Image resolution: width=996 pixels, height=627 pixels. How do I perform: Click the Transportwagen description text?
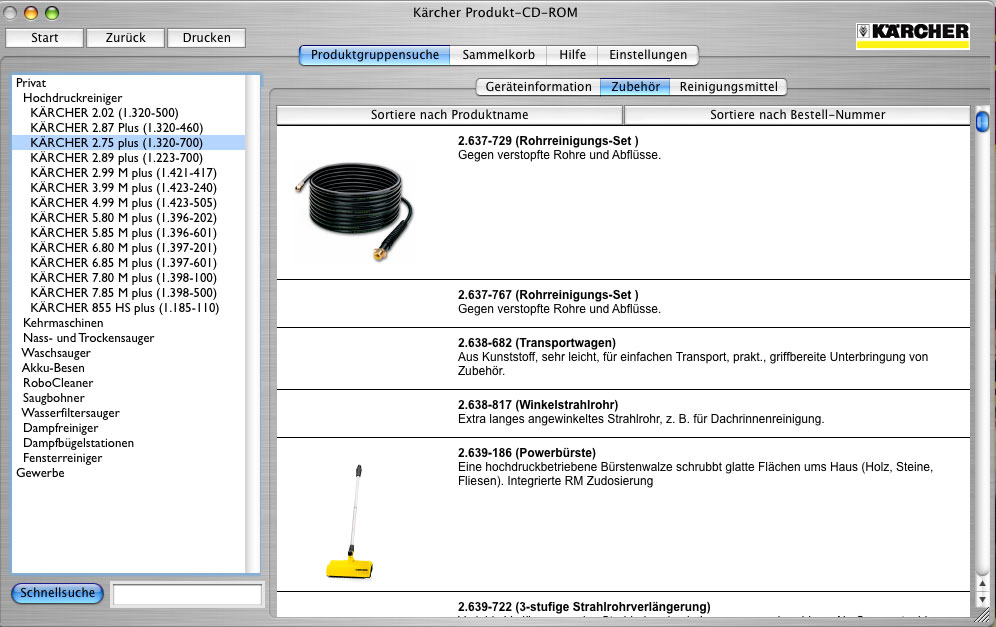coord(693,364)
